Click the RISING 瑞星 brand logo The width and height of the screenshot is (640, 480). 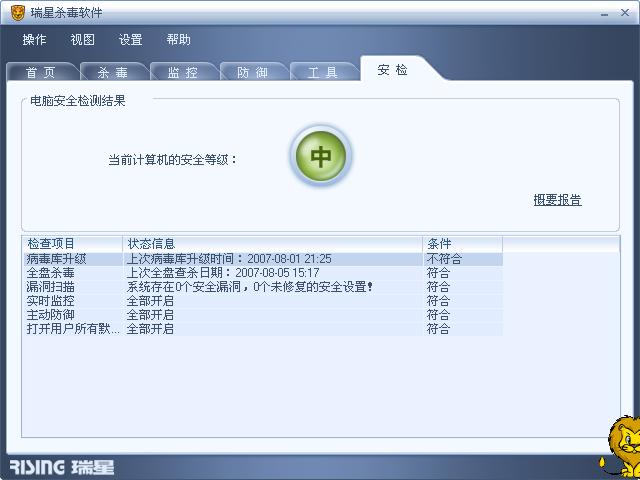click(x=62, y=467)
